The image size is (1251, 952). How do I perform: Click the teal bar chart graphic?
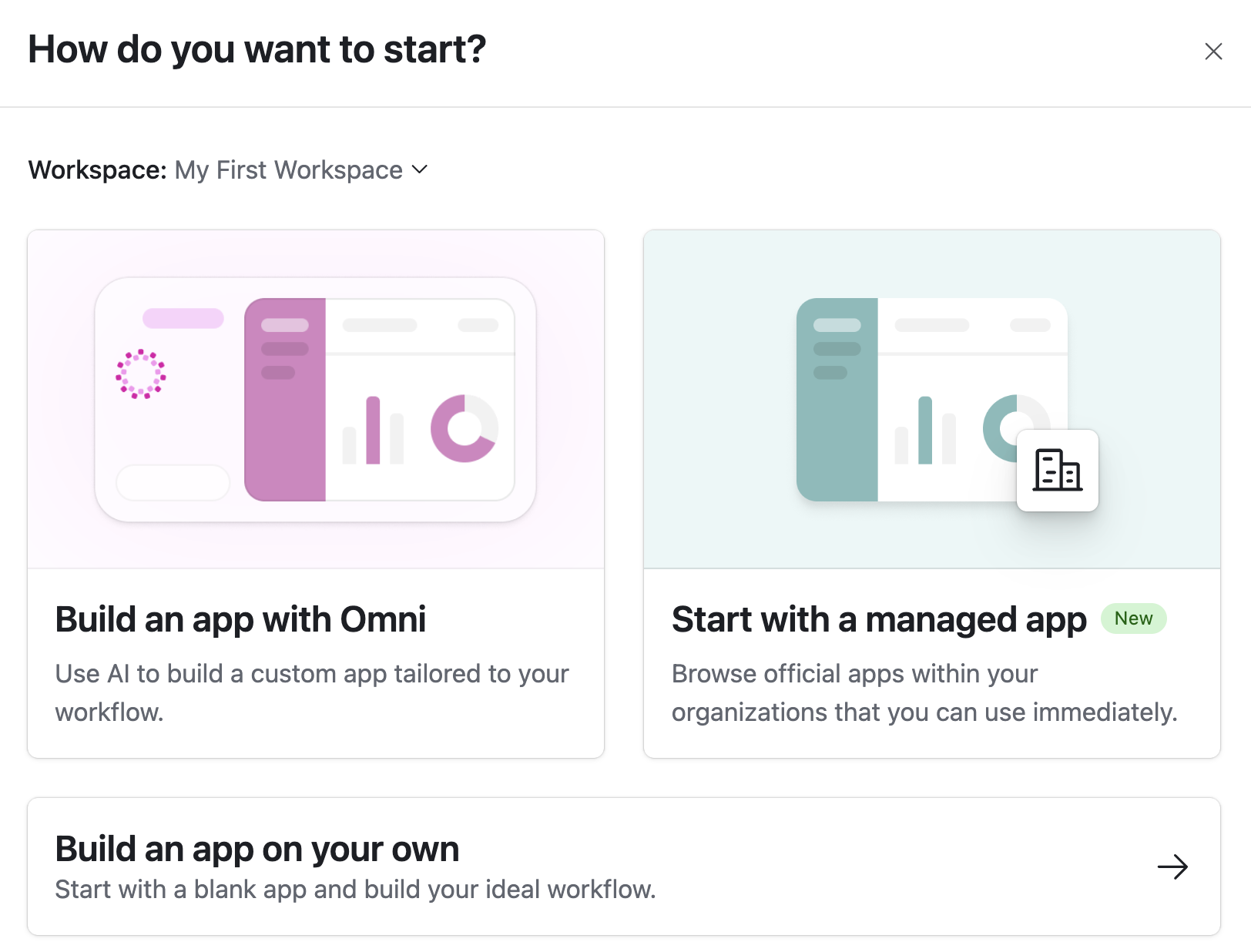(x=925, y=430)
